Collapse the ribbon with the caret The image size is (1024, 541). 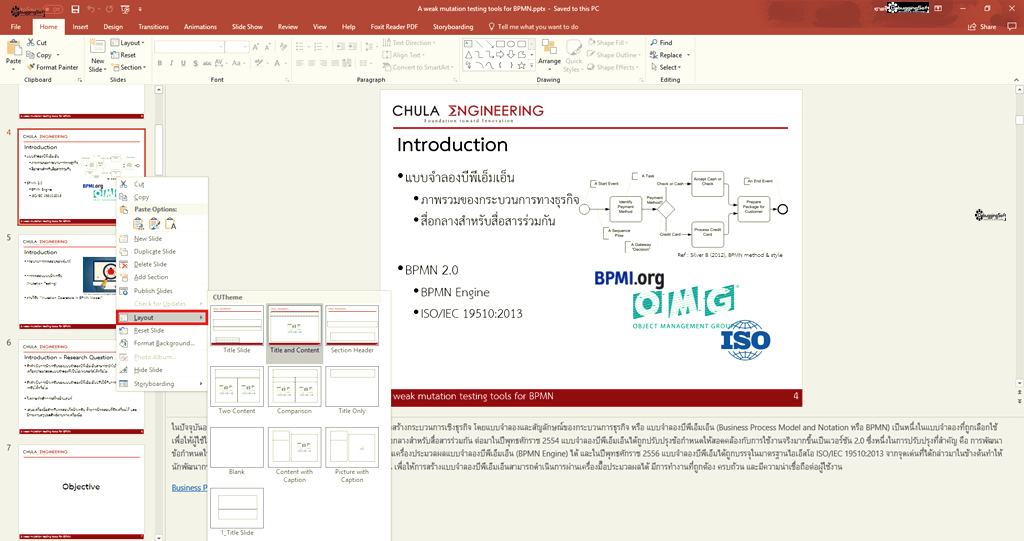click(x=1016, y=80)
